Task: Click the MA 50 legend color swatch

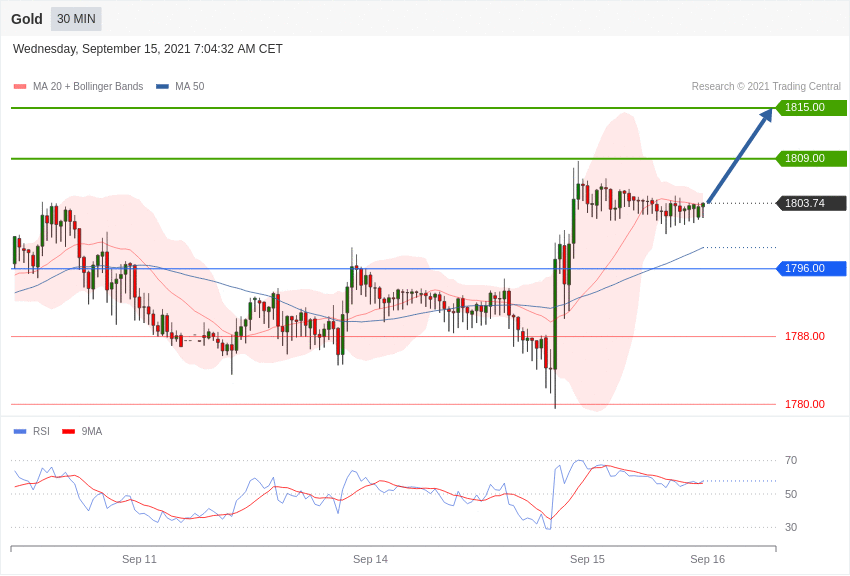Action: [162, 87]
